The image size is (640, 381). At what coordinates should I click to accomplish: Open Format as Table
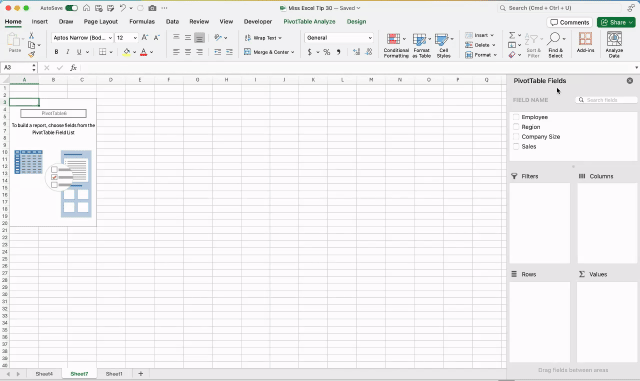[421, 46]
